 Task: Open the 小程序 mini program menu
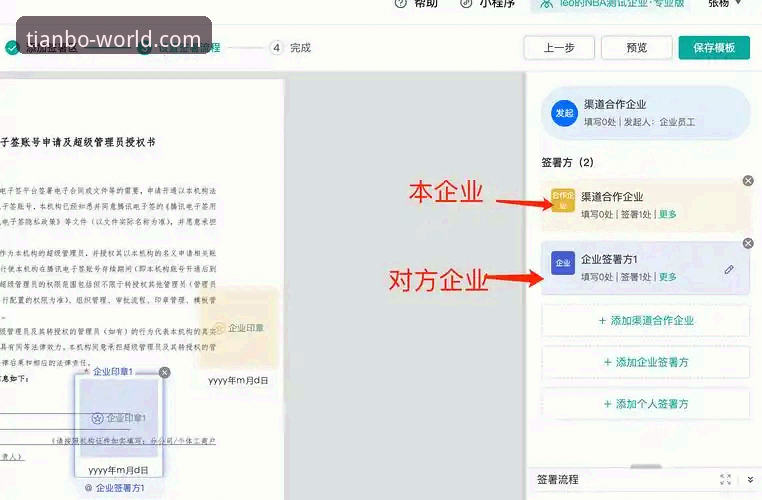[x=486, y=4]
